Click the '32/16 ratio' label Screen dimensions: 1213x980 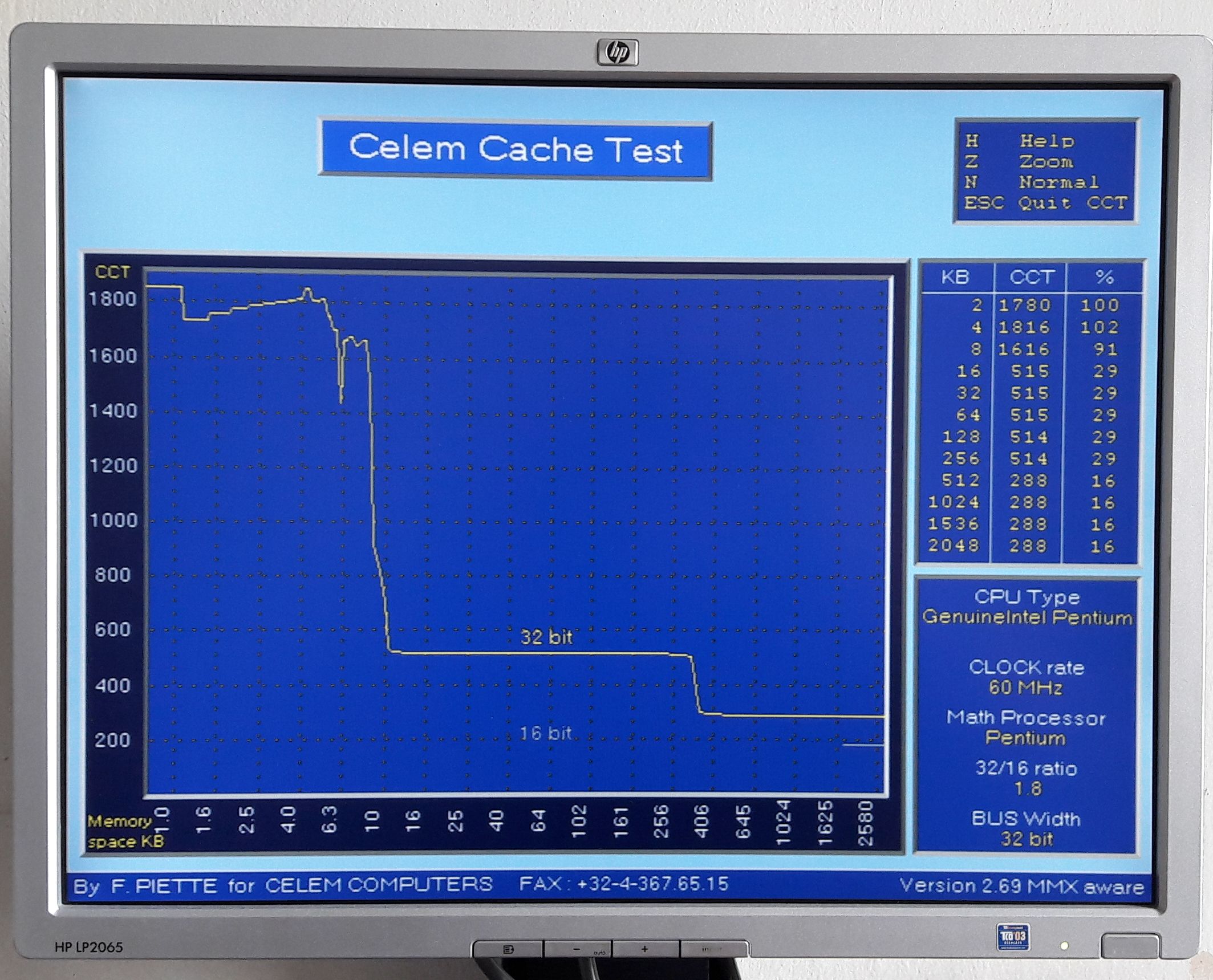pos(1026,768)
